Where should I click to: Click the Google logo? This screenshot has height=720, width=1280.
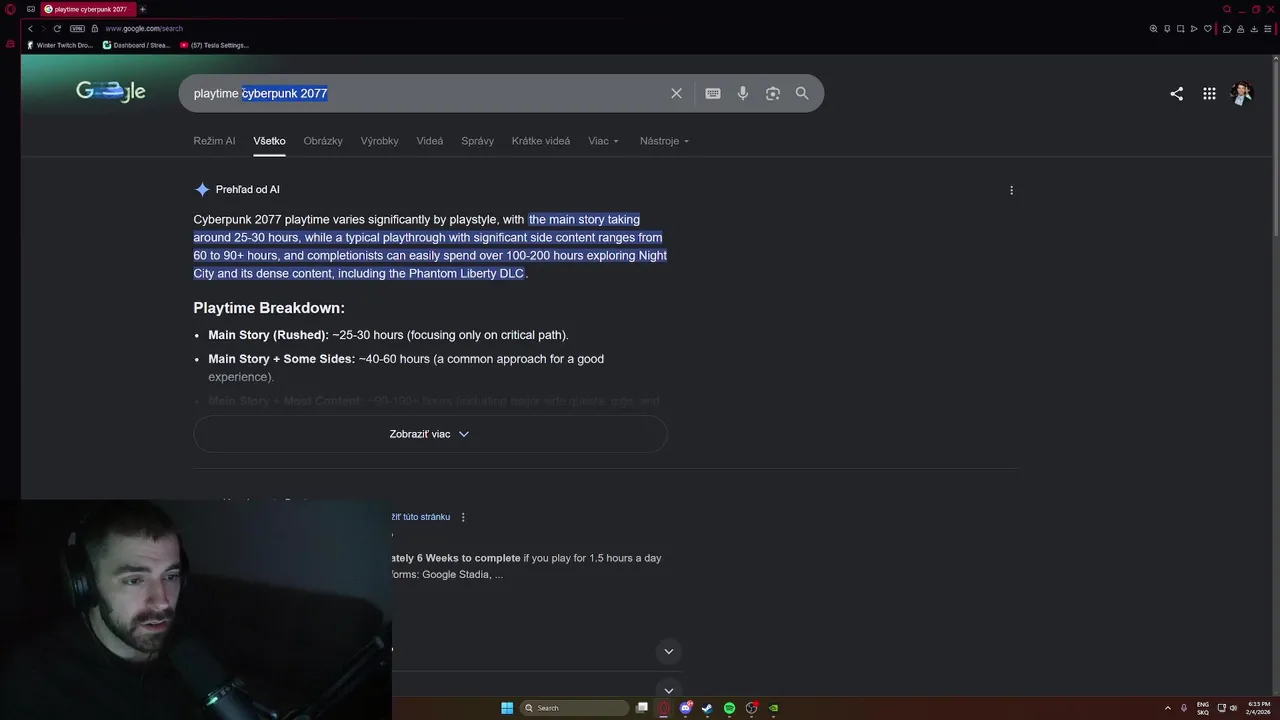pyautogui.click(x=111, y=92)
